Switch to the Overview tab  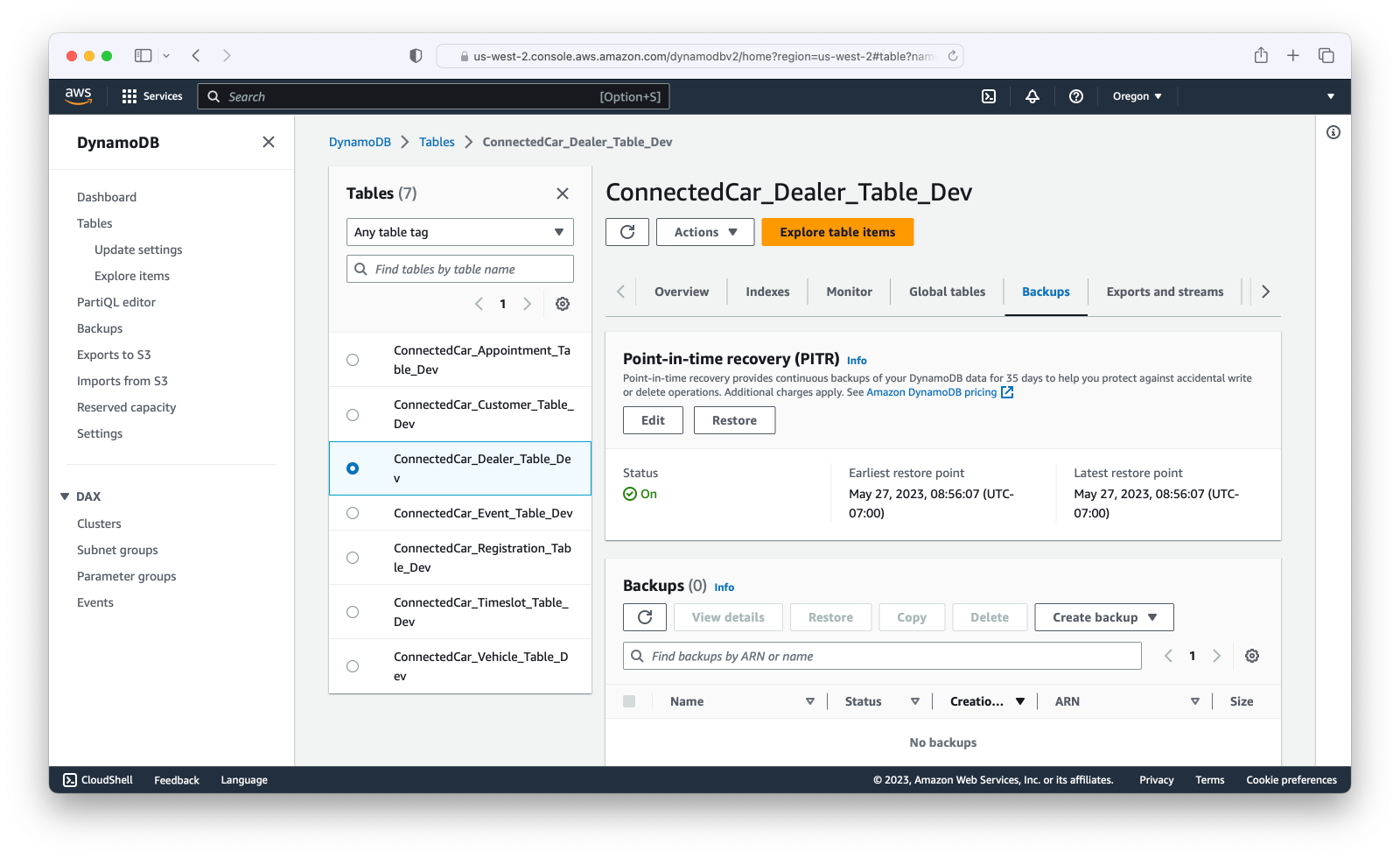pos(682,292)
